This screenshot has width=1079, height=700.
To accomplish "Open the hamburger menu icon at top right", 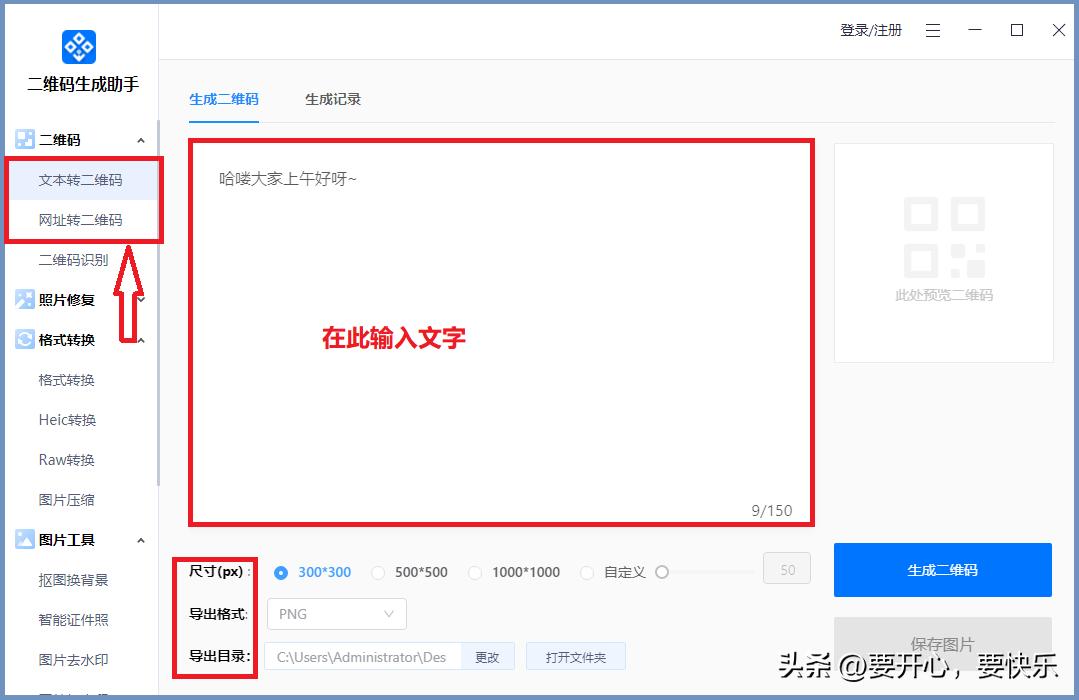I will 933,30.
